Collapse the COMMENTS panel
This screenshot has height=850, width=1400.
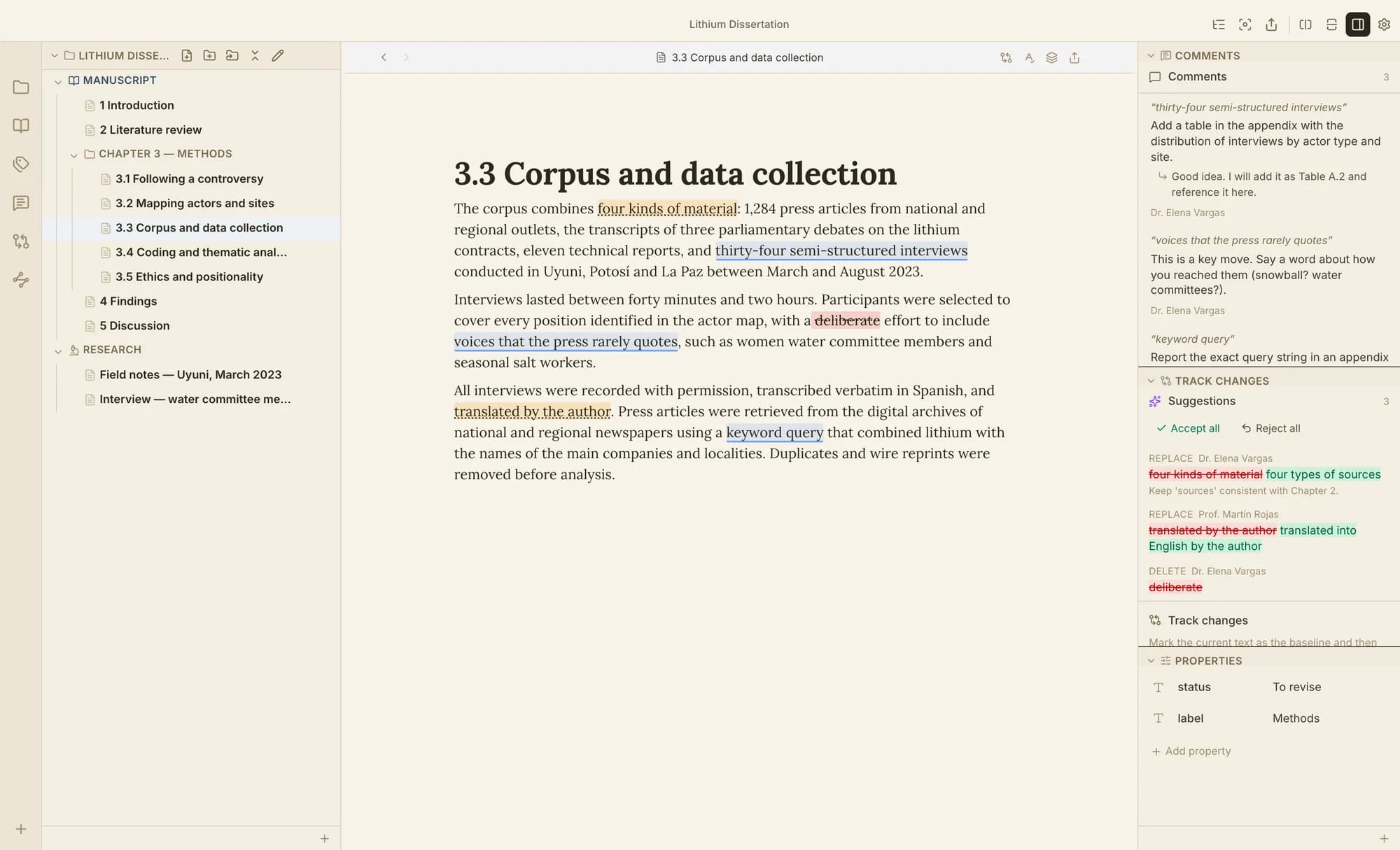pos(1151,55)
